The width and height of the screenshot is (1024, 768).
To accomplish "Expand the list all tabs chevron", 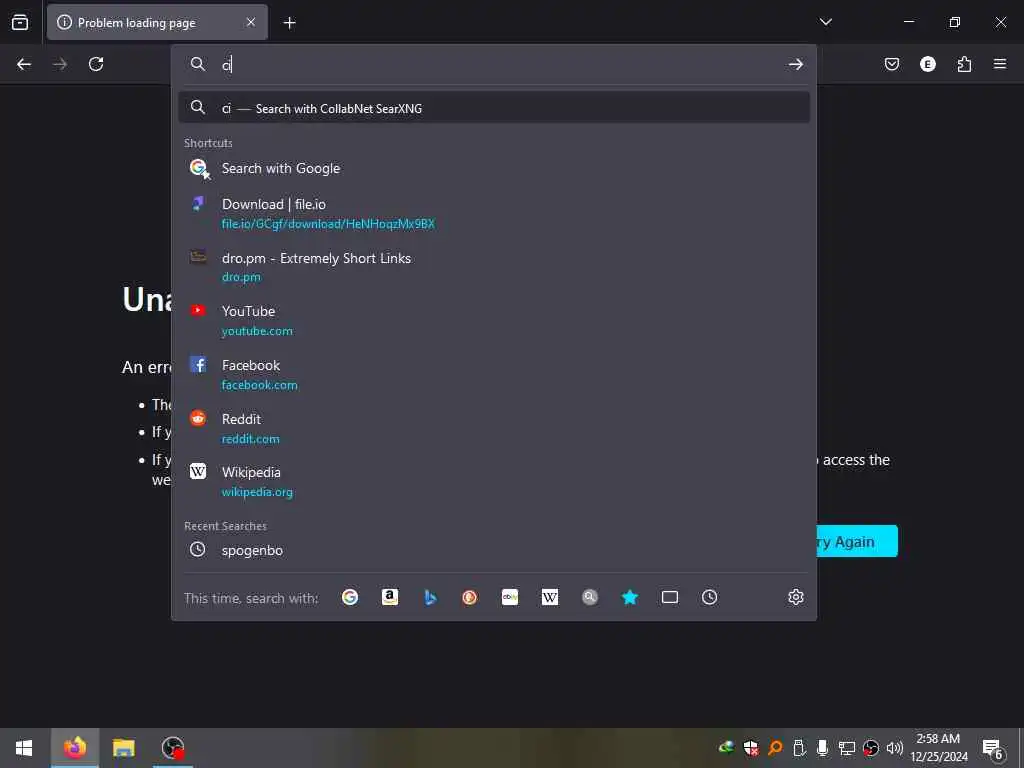I will 826,22.
